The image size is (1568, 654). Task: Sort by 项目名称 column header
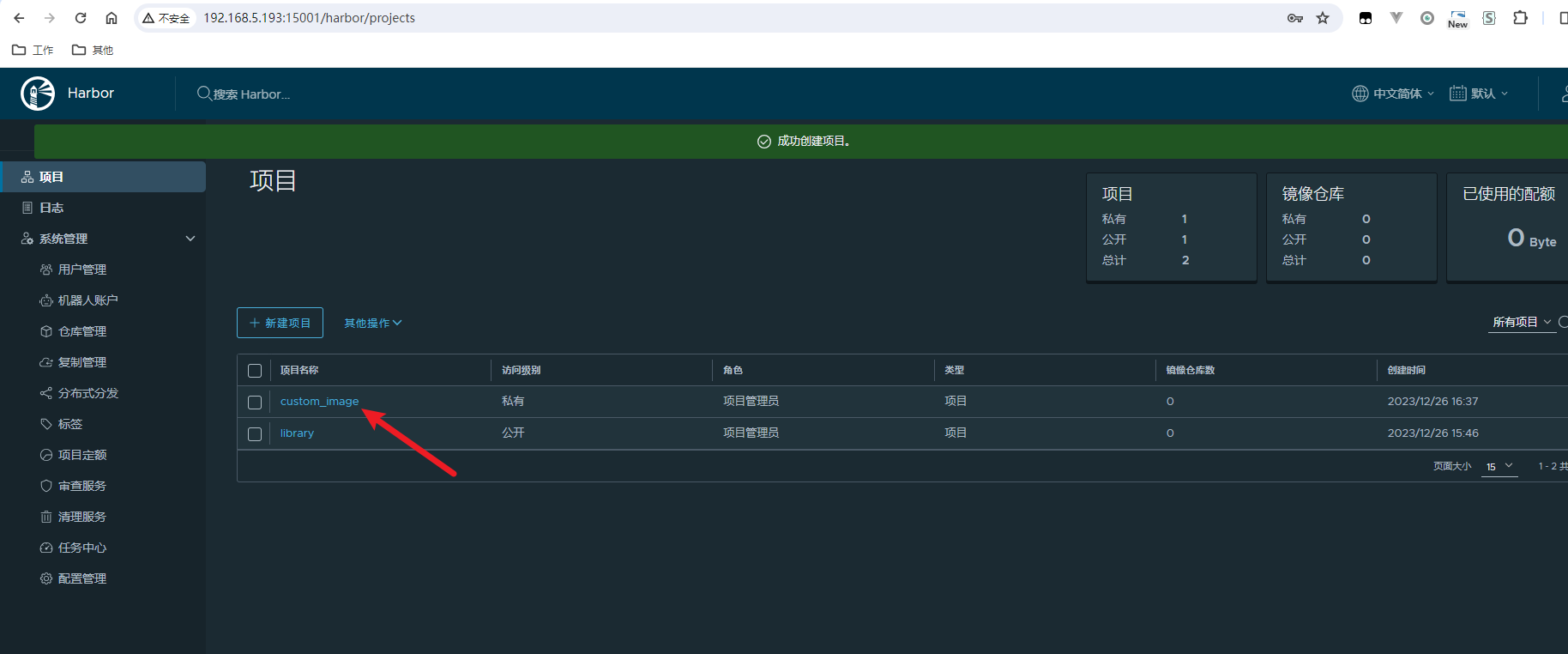click(x=299, y=370)
